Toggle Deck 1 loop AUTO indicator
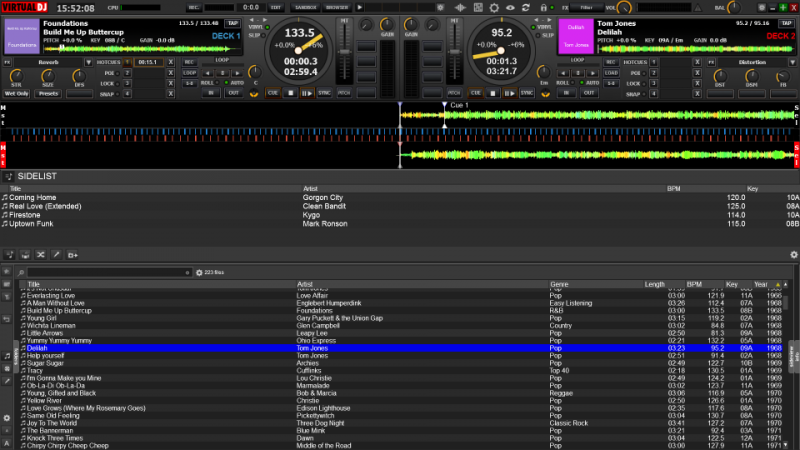Screen dimensions: 800x450 [235, 83]
